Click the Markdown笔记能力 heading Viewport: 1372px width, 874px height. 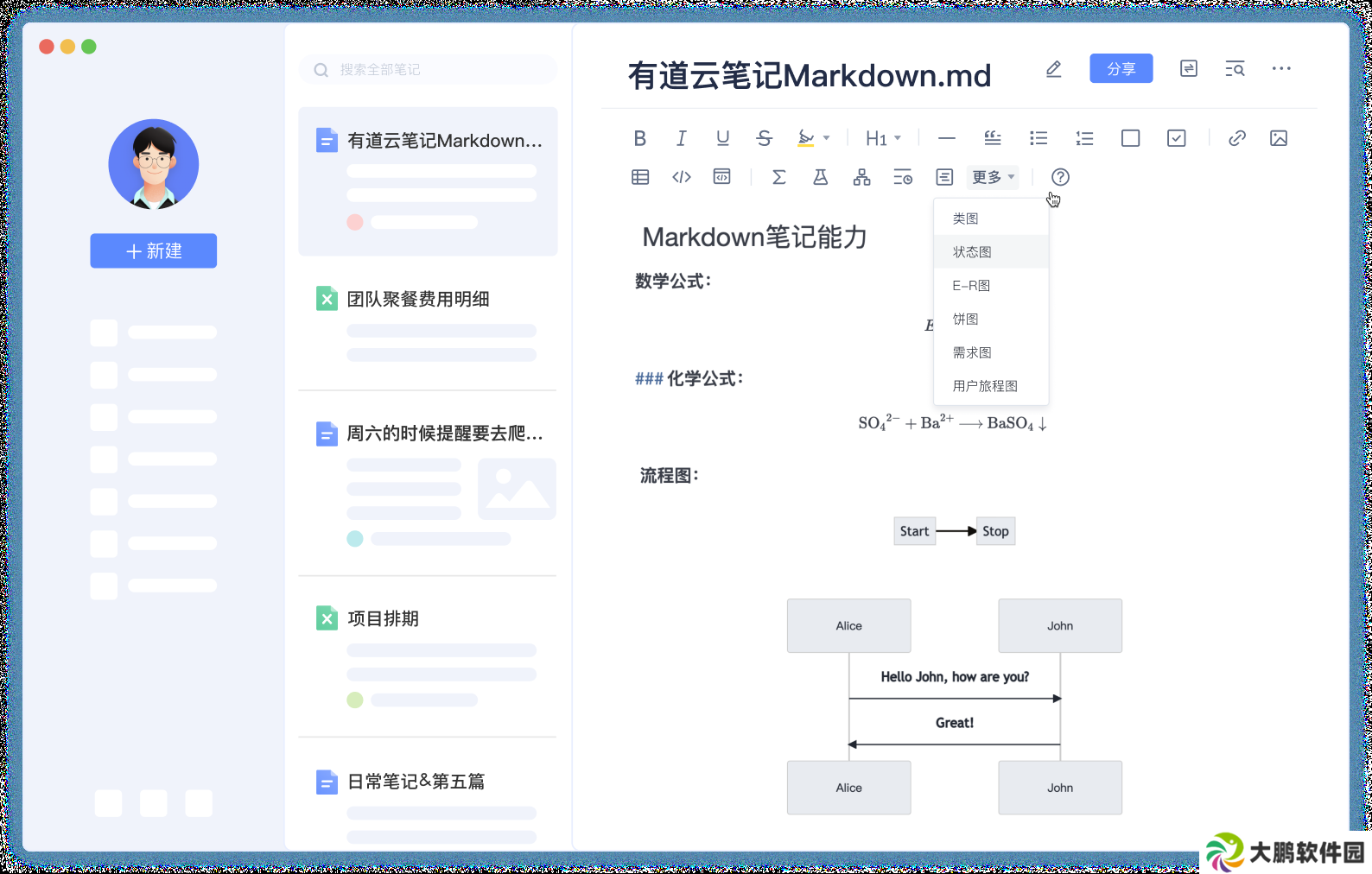pos(754,237)
